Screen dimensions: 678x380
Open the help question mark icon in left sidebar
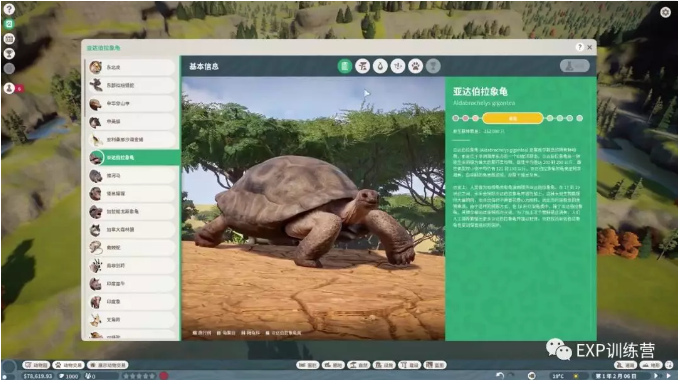(9, 9)
